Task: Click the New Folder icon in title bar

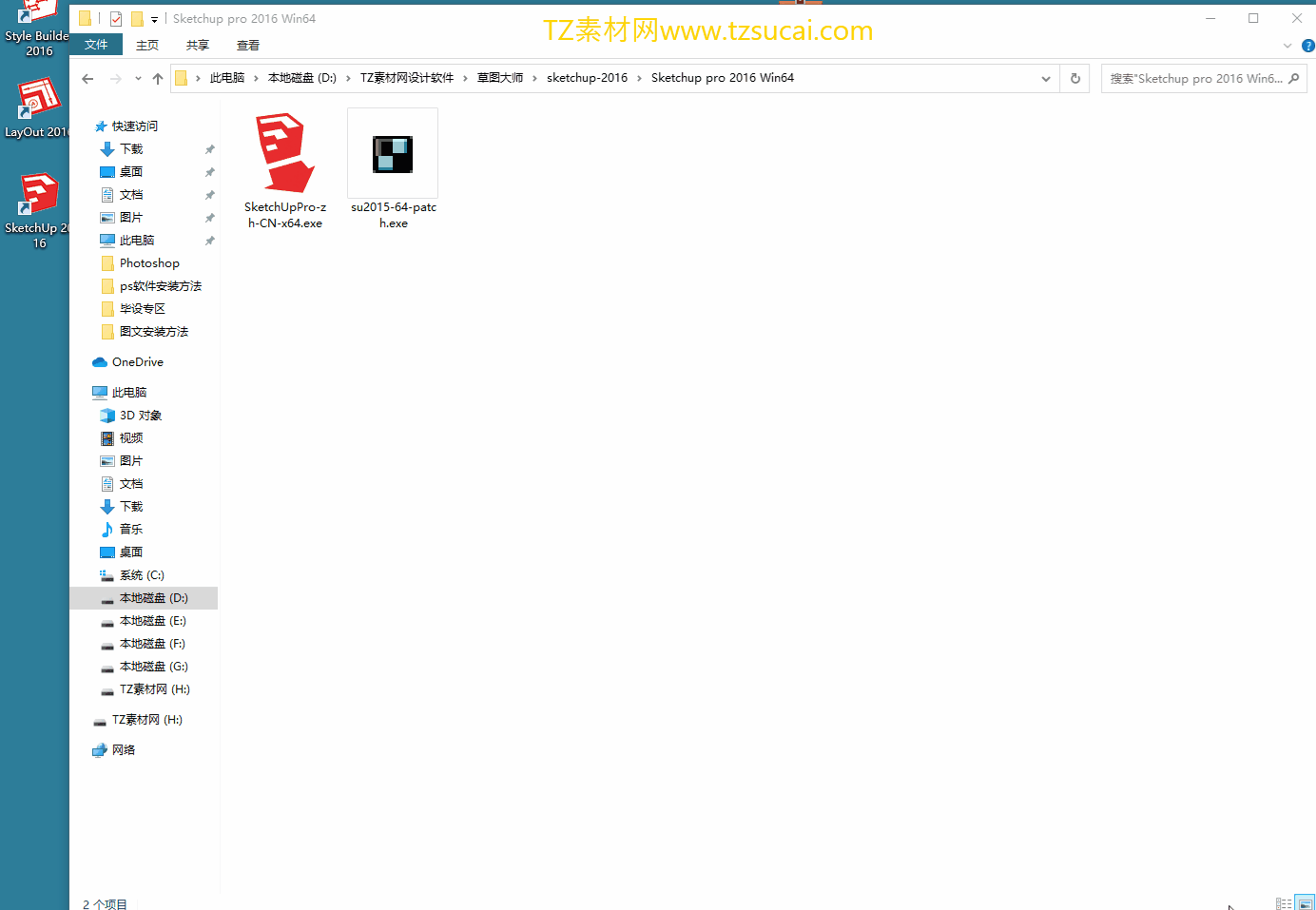Action: (137, 19)
